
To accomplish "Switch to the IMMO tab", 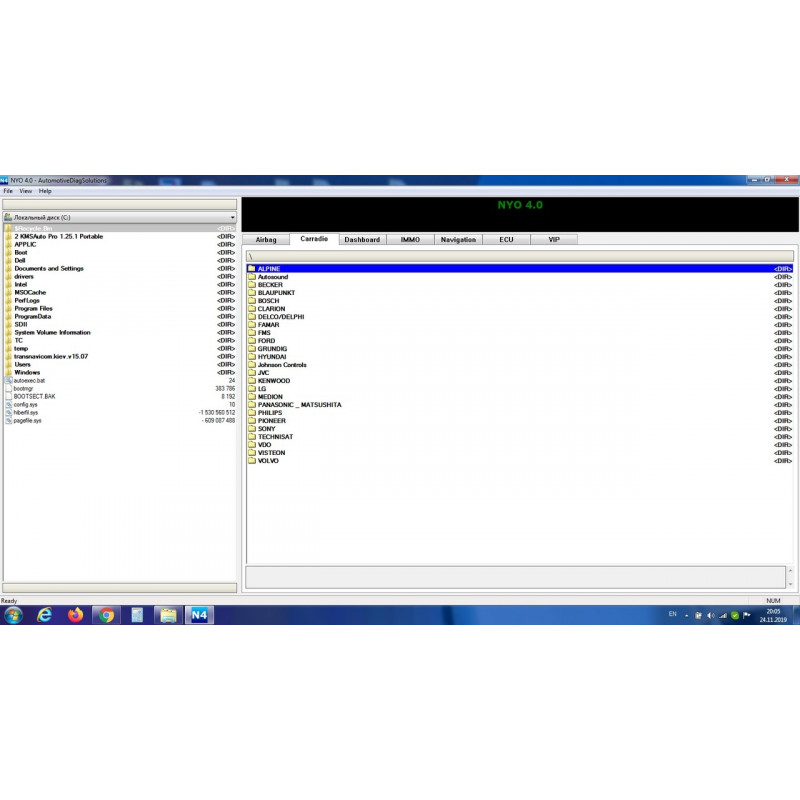I will pyautogui.click(x=410, y=240).
